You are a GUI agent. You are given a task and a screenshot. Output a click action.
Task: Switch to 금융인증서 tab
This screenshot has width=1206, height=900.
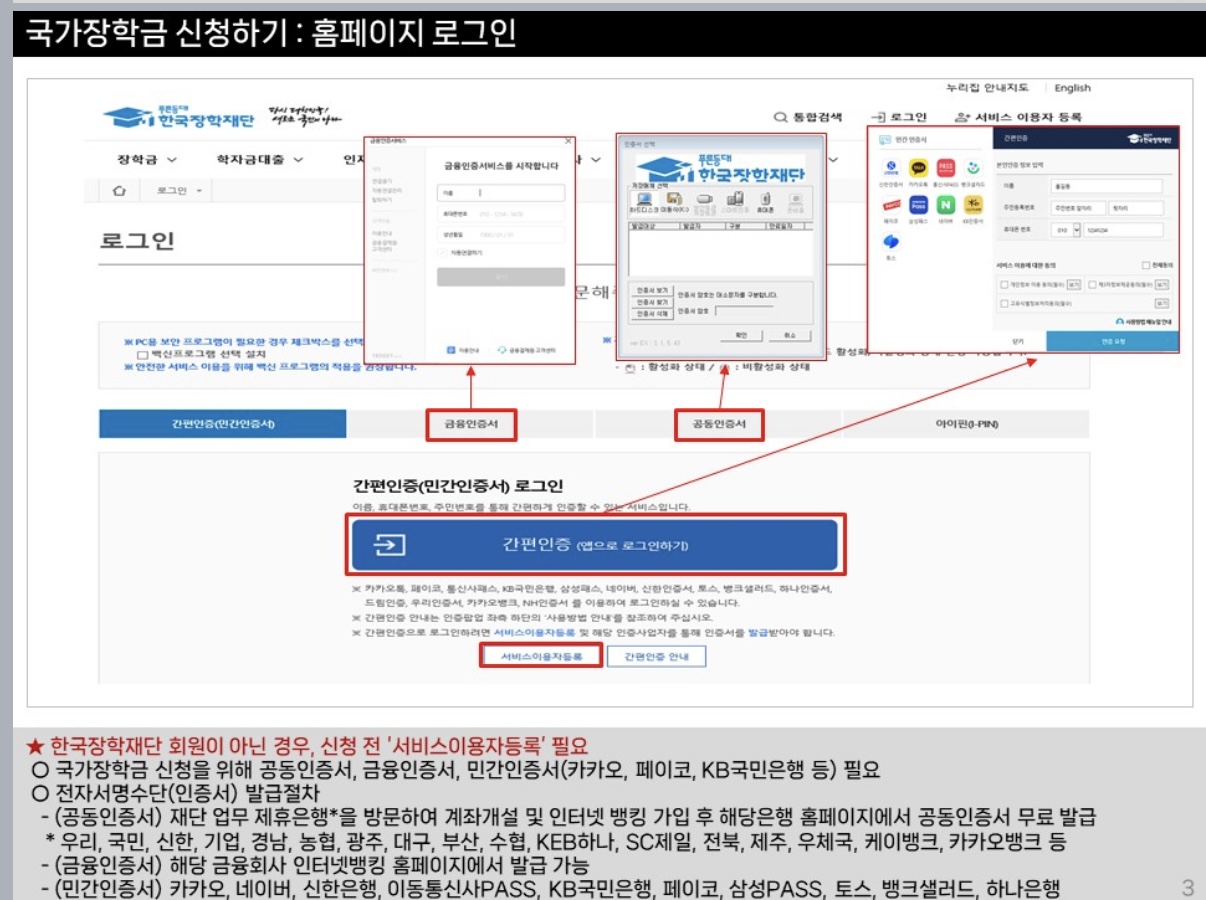471,424
